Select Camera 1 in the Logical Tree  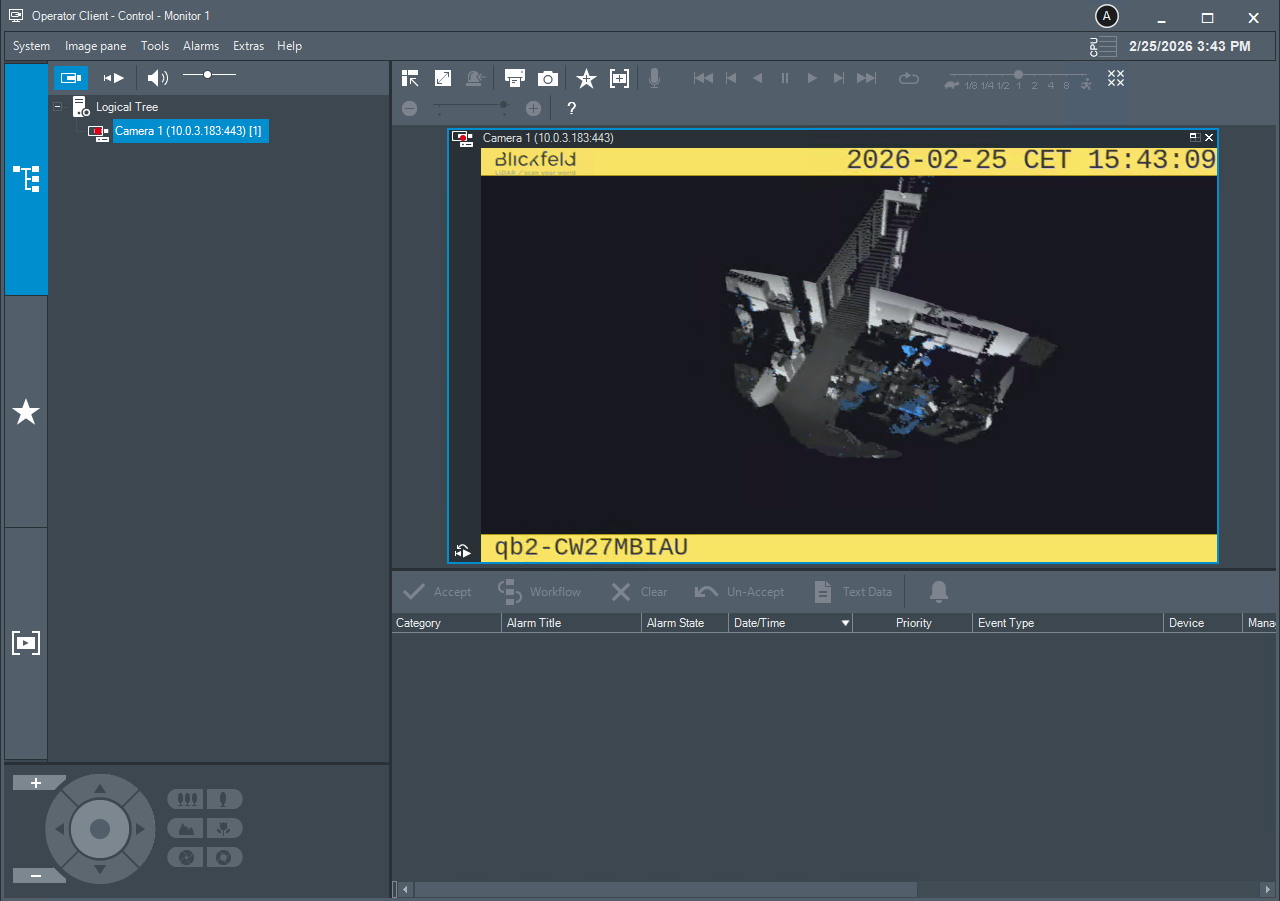[x=188, y=131]
